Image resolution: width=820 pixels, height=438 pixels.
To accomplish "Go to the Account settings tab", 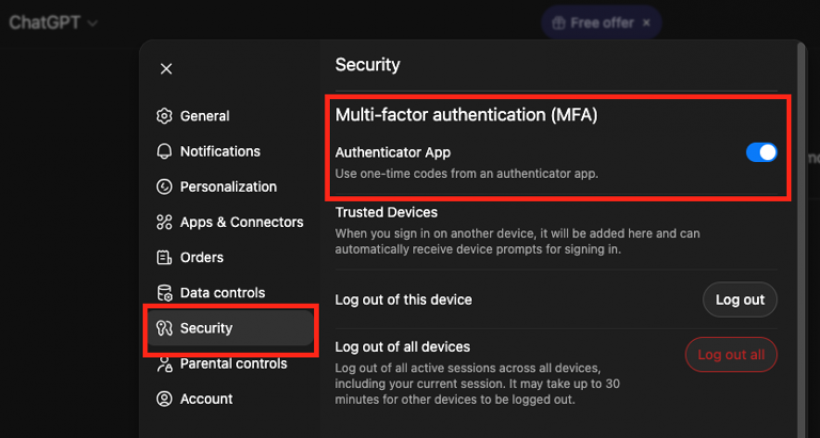I will click(x=206, y=399).
